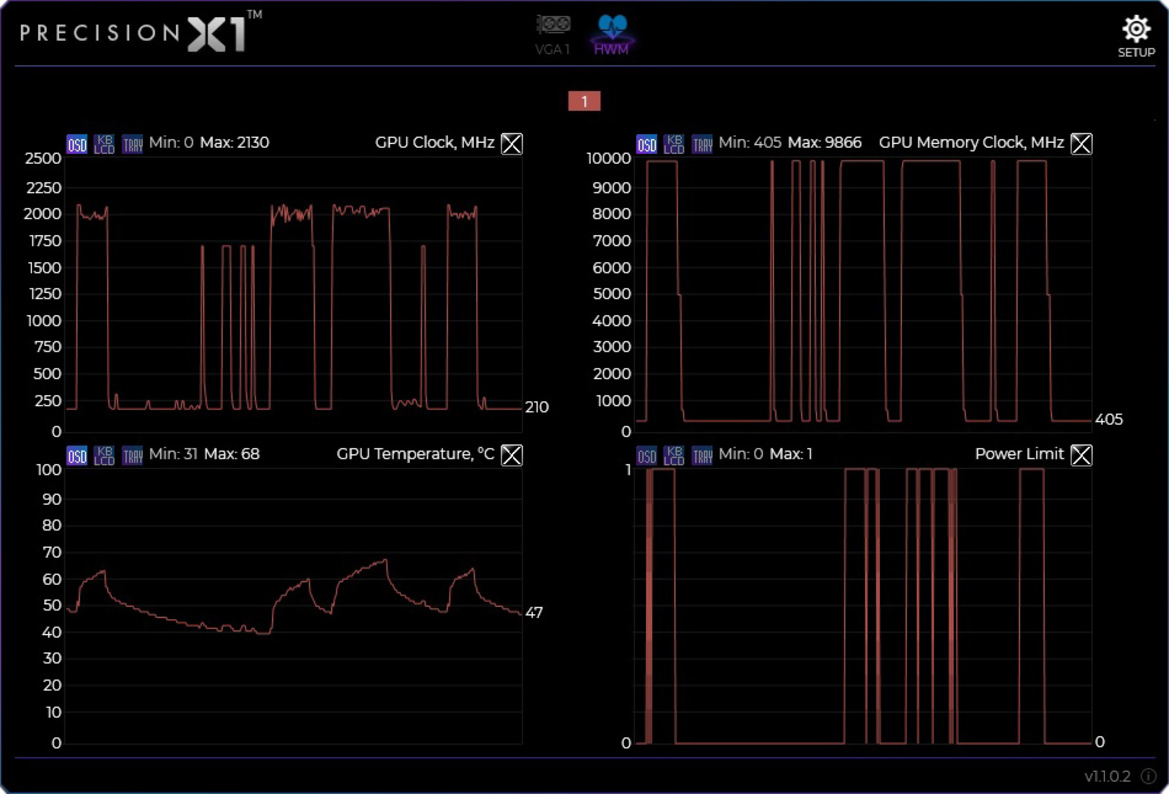Click the GPU Memory Clock, MHz title
Viewport: 1169px width, 794px height.
coord(971,142)
